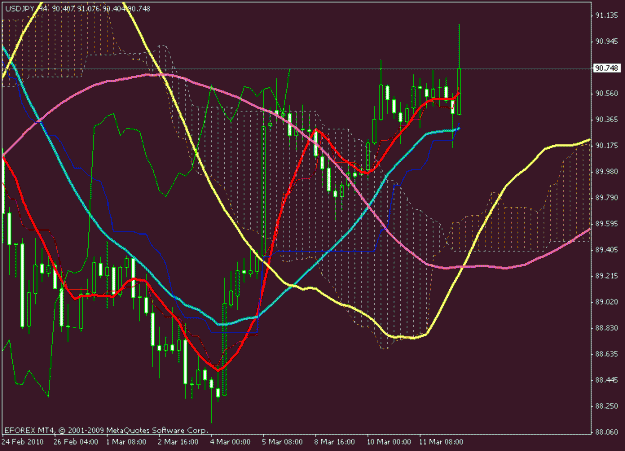Click the 89.020 price scale label
625x451 pixels.
pyautogui.click(x=607, y=302)
